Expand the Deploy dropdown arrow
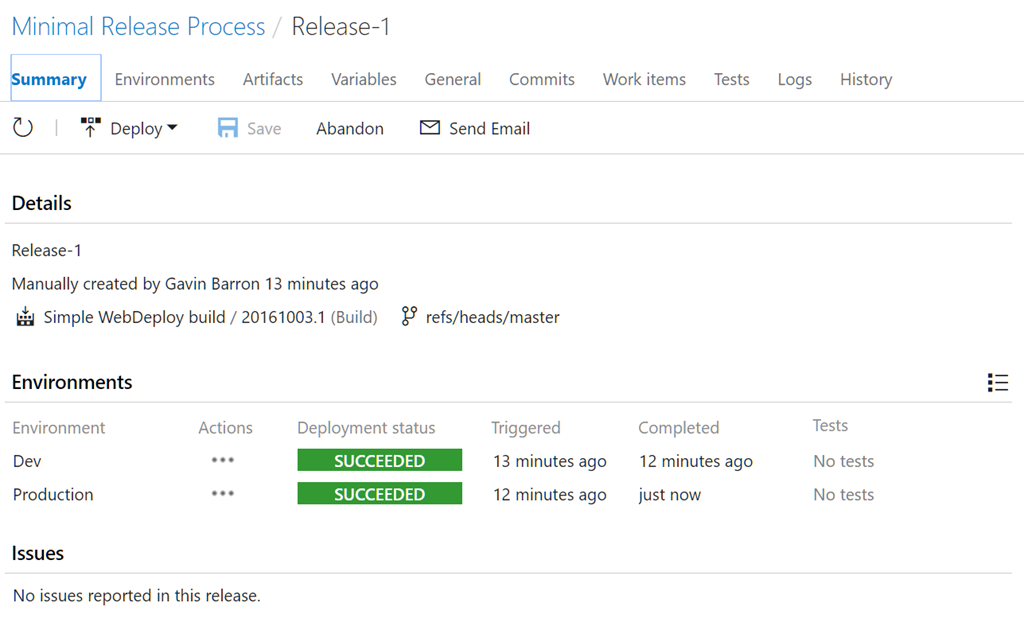Viewport: 1024px width, 634px height. click(x=172, y=128)
